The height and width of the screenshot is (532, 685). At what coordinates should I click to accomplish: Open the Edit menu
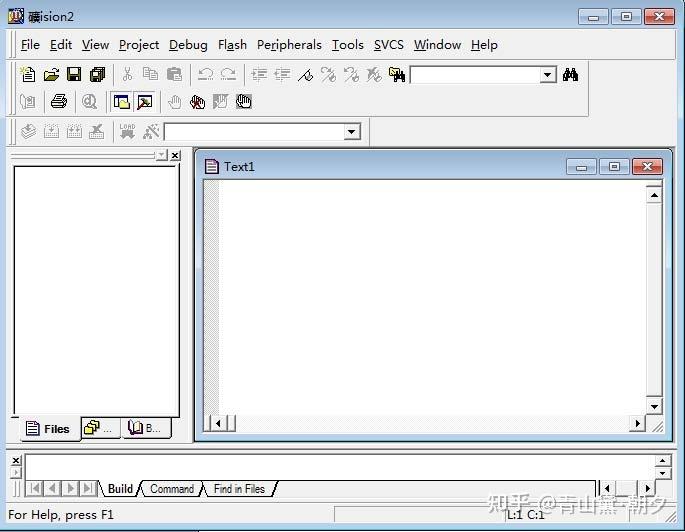tap(61, 45)
